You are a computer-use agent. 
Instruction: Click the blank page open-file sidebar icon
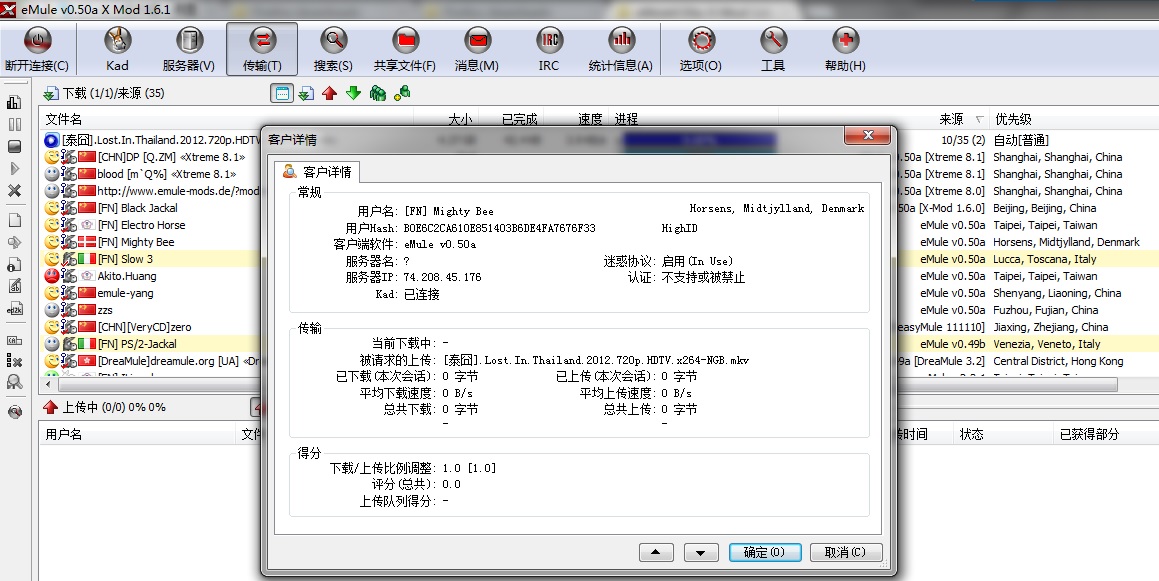pos(14,220)
